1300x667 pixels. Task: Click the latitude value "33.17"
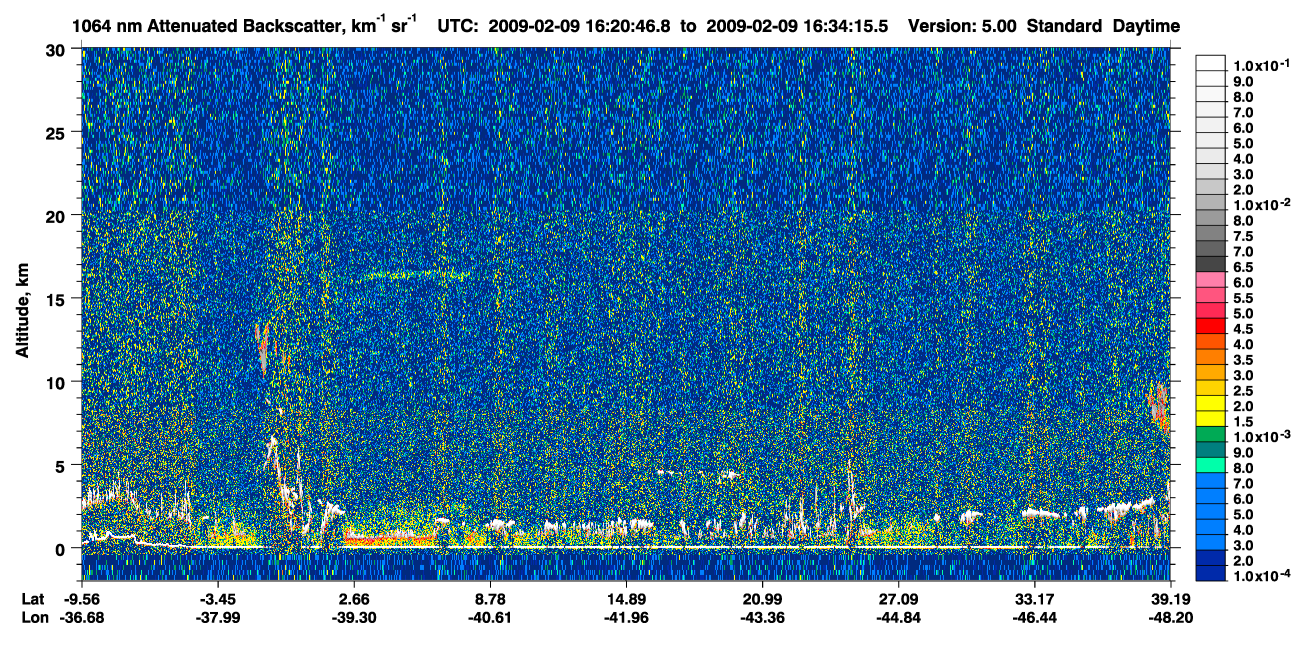tap(1035, 599)
